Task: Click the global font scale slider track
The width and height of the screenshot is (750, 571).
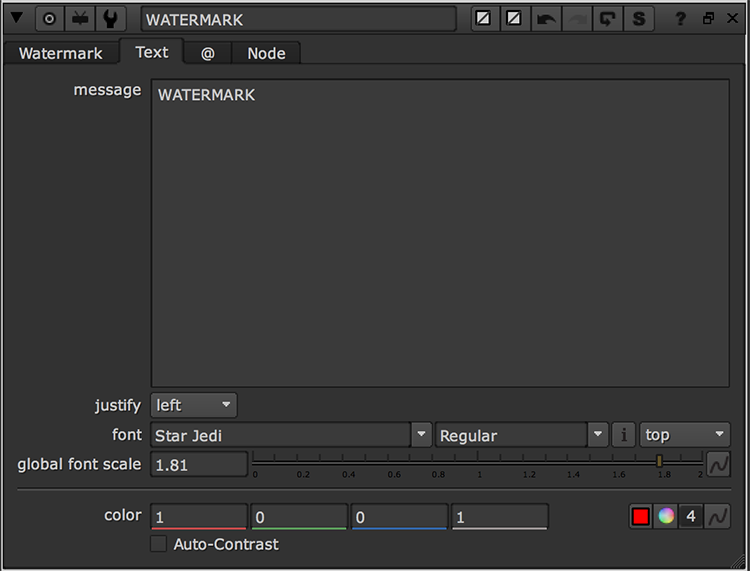Action: tap(478, 460)
